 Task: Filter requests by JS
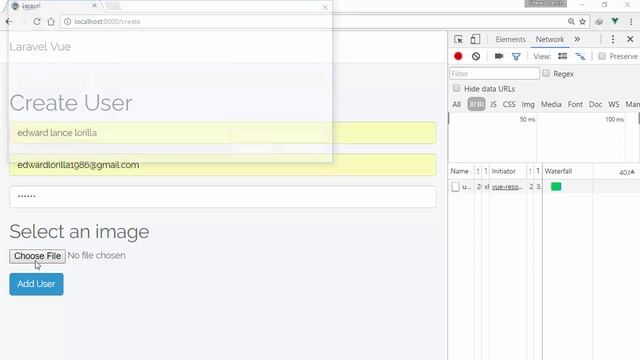pos(493,104)
